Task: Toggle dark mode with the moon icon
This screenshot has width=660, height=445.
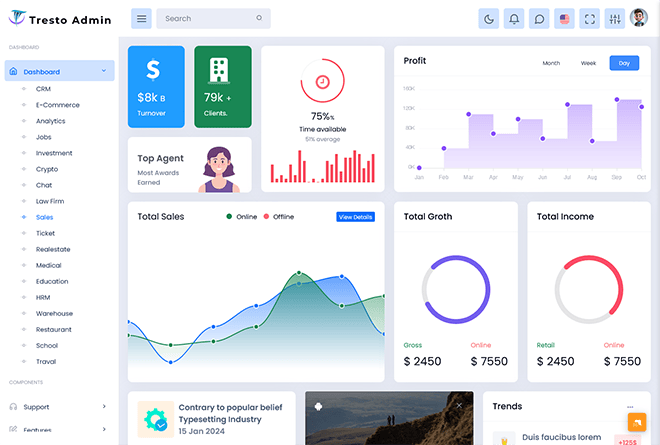Action: pyautogui.click(x=488, y=18)
